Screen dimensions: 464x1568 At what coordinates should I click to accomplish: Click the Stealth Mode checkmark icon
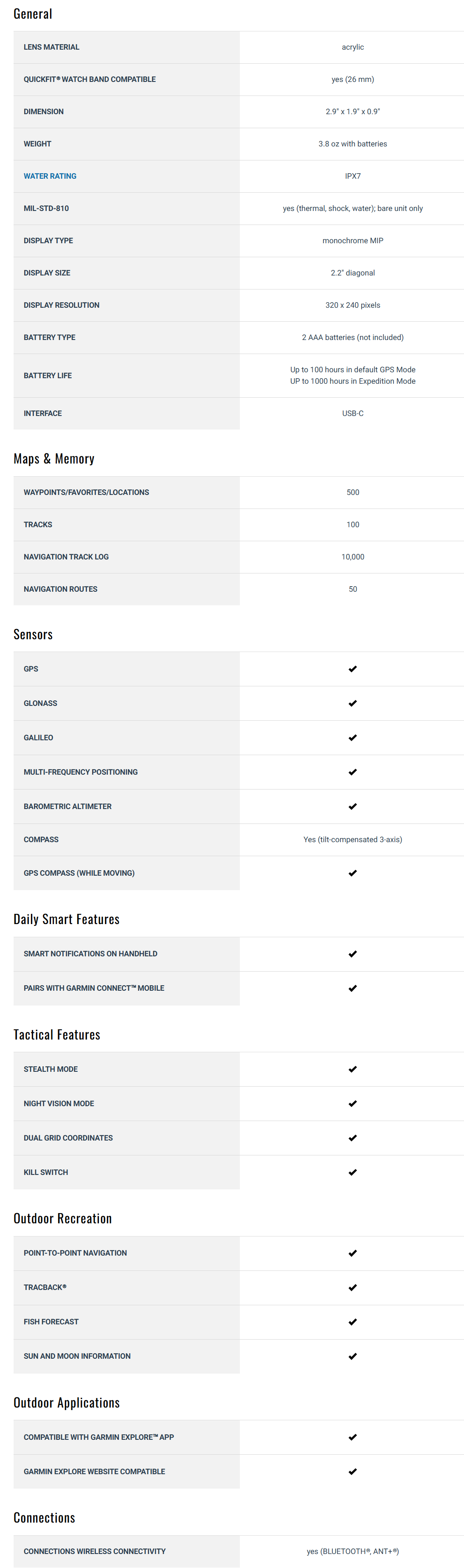(353, 1069)
